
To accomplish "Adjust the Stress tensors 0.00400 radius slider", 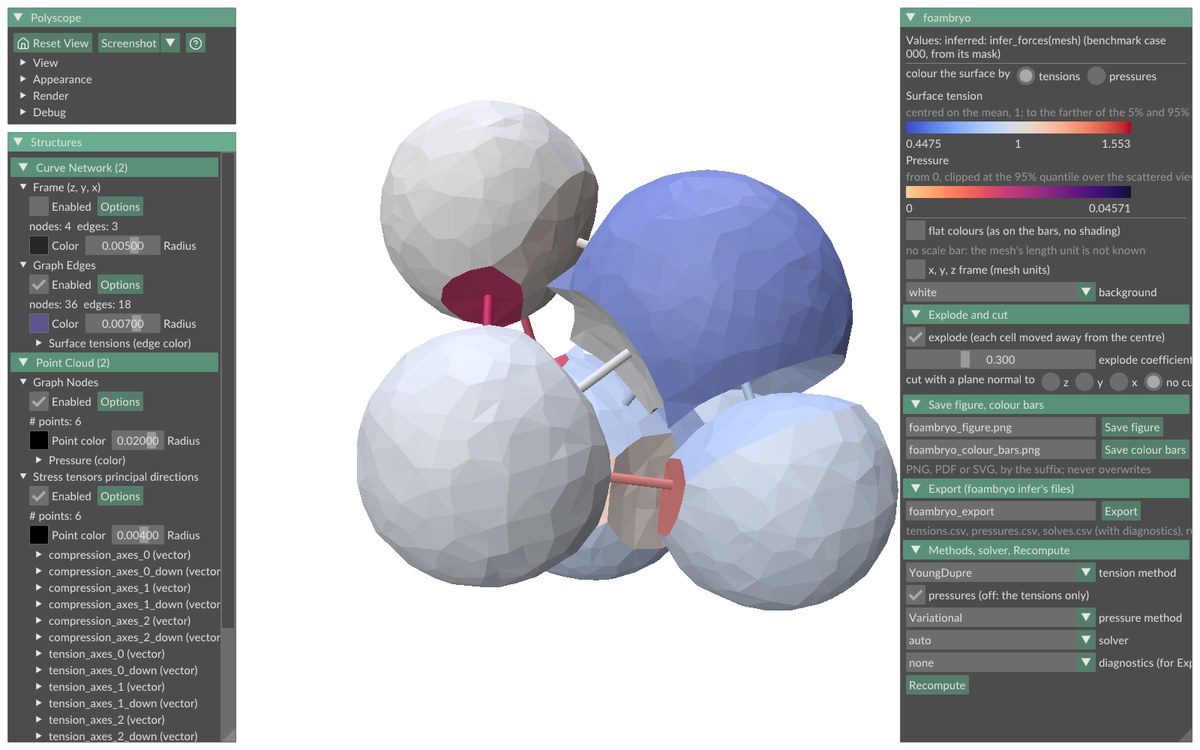I will tap(137, 535).
